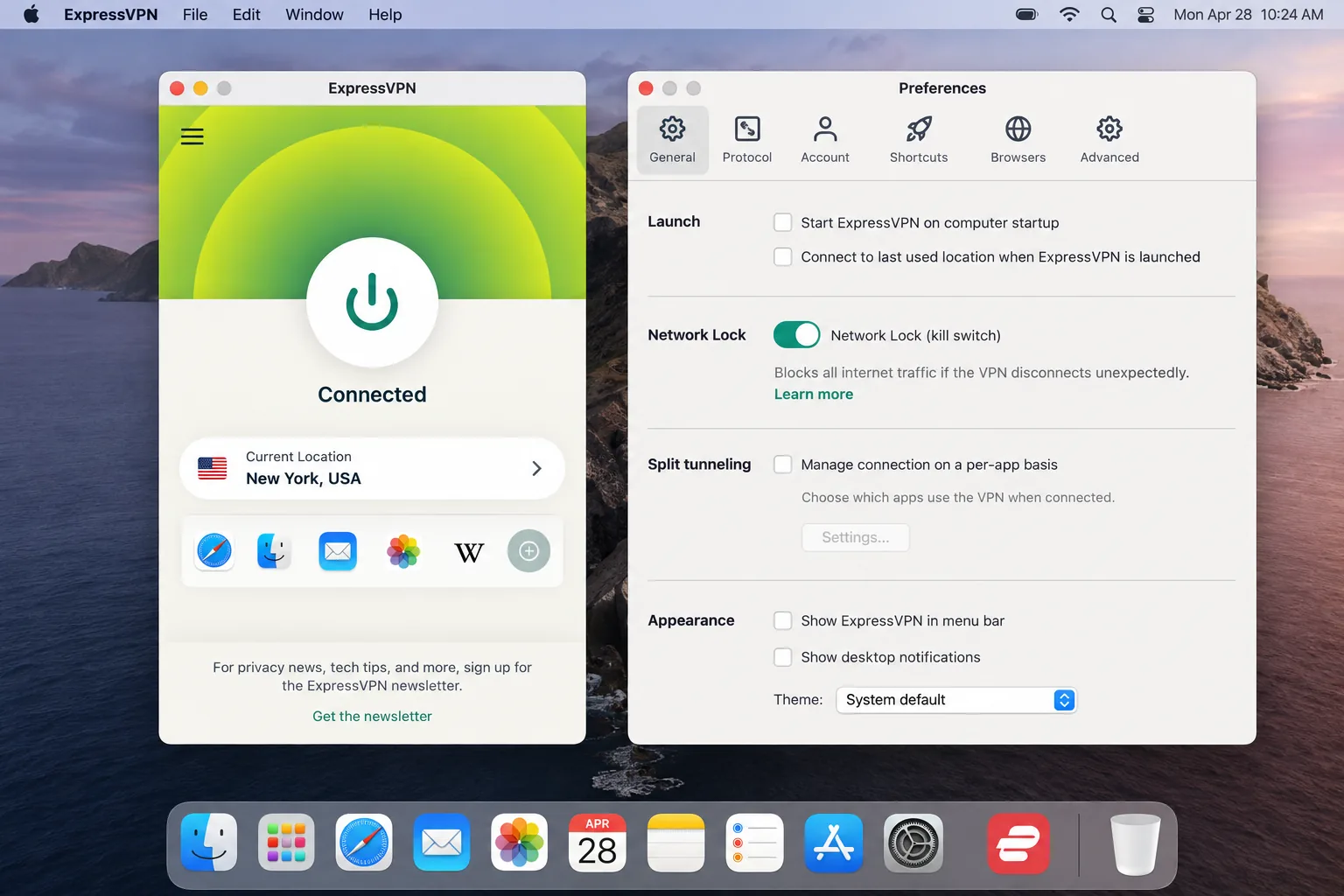Open Mail shortcut in ExpressVPN window
The width and height of the screenshot is (1344, 896).
pos(338,551)
